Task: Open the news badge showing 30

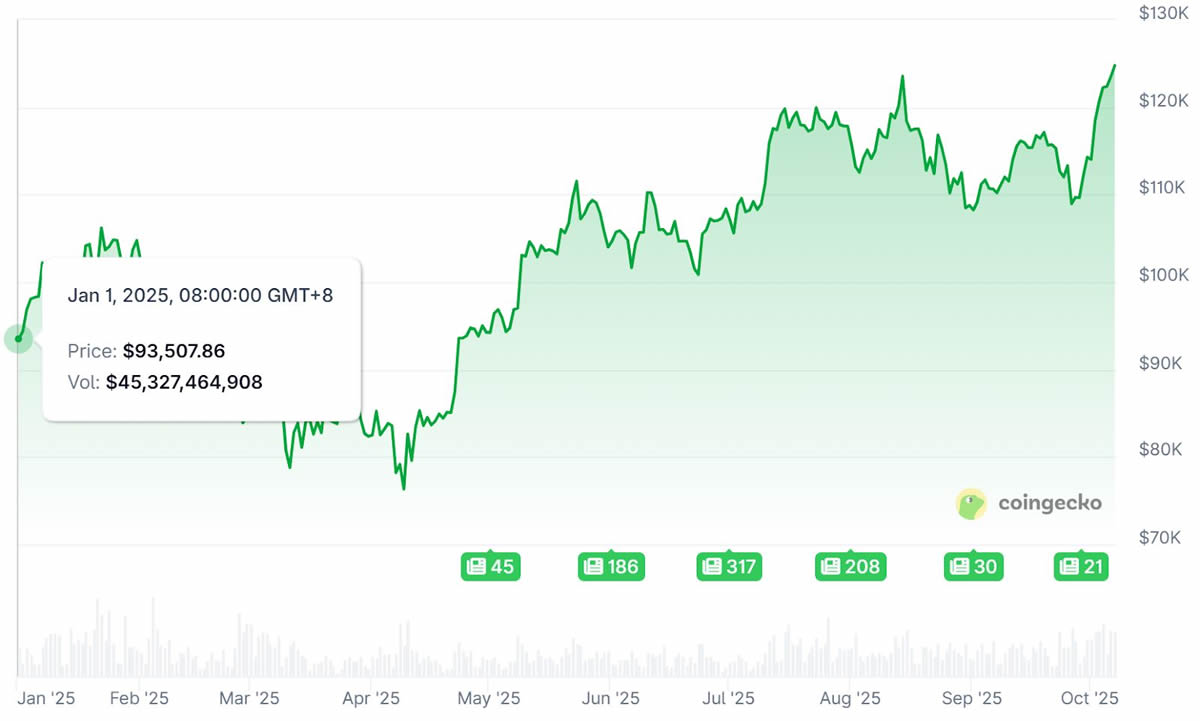Action: [973, 567]
